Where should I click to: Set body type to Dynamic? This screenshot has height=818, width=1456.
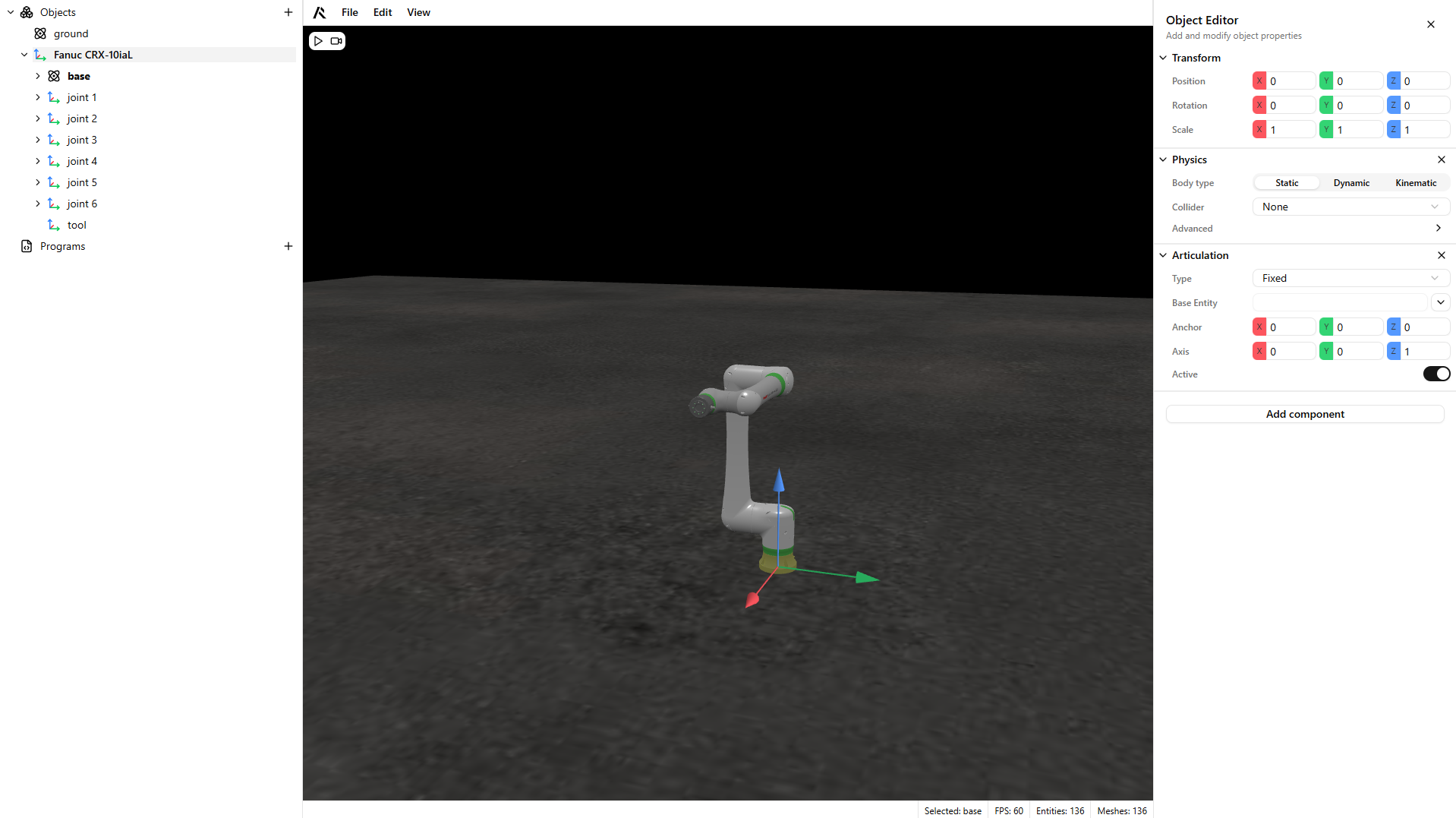[x=1351, y=183]
